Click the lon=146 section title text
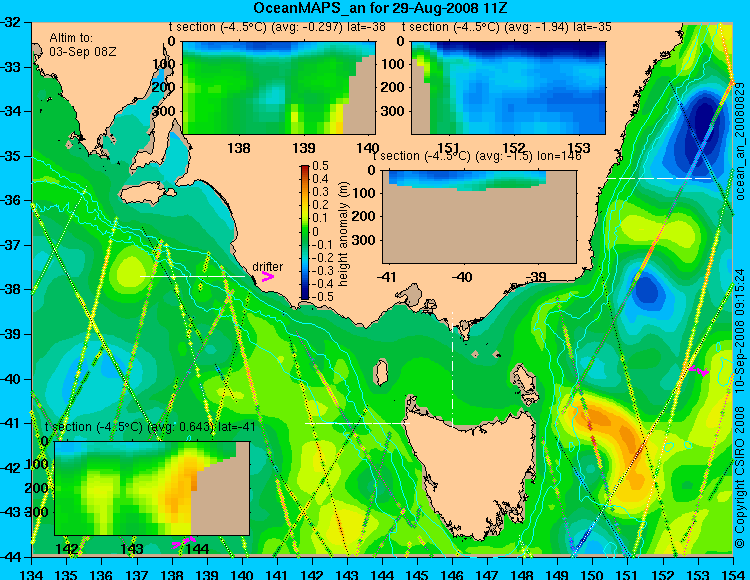Screen dimensions: 750x580 (477, 156)
